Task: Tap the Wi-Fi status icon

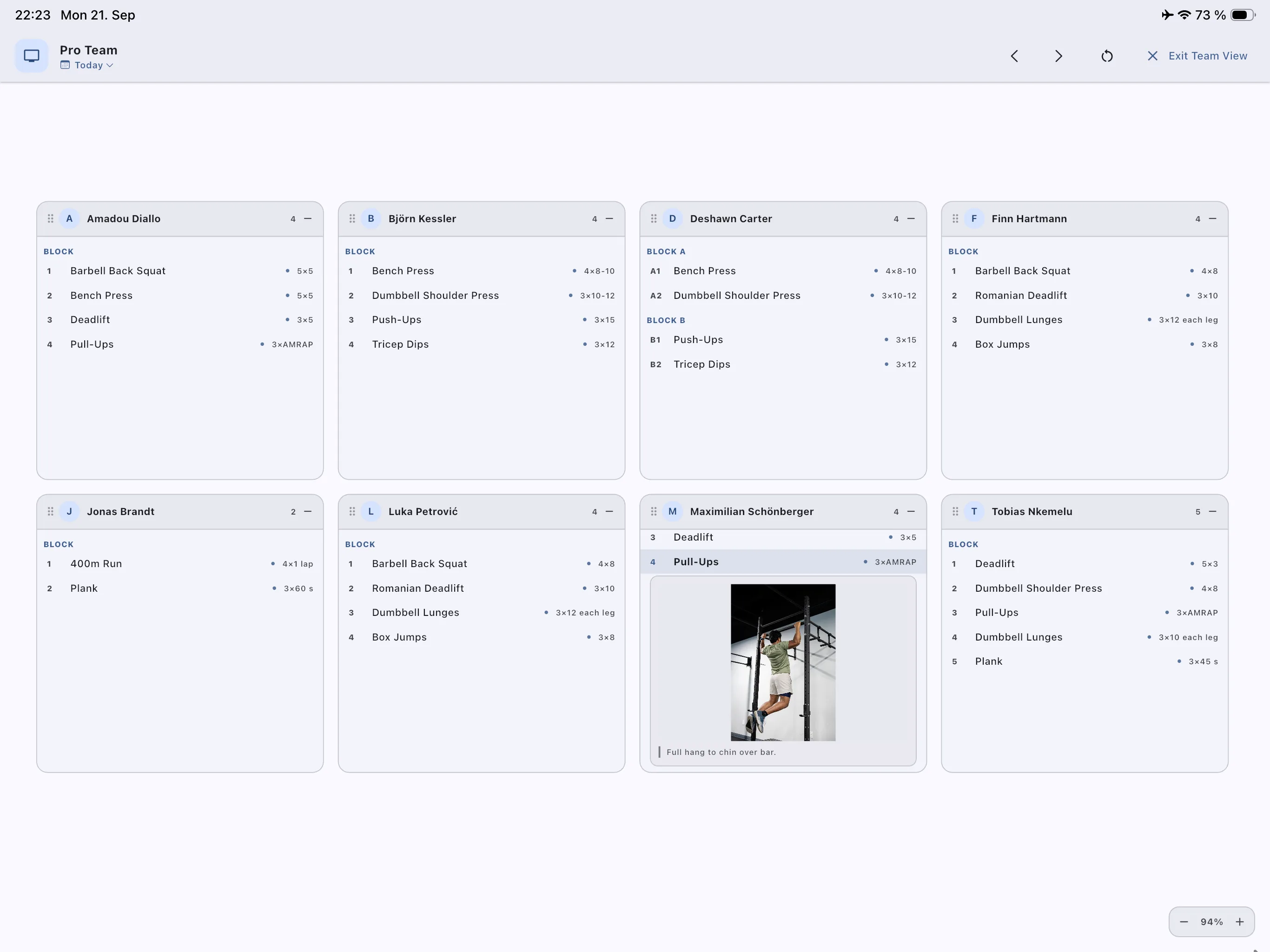Action: coord(1184,15)
